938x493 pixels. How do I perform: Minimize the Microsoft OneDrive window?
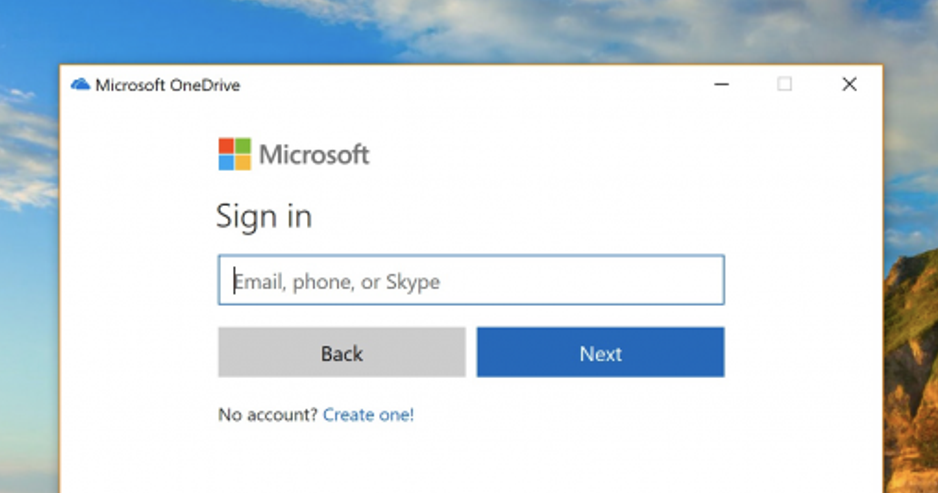(x=721, y=84)
